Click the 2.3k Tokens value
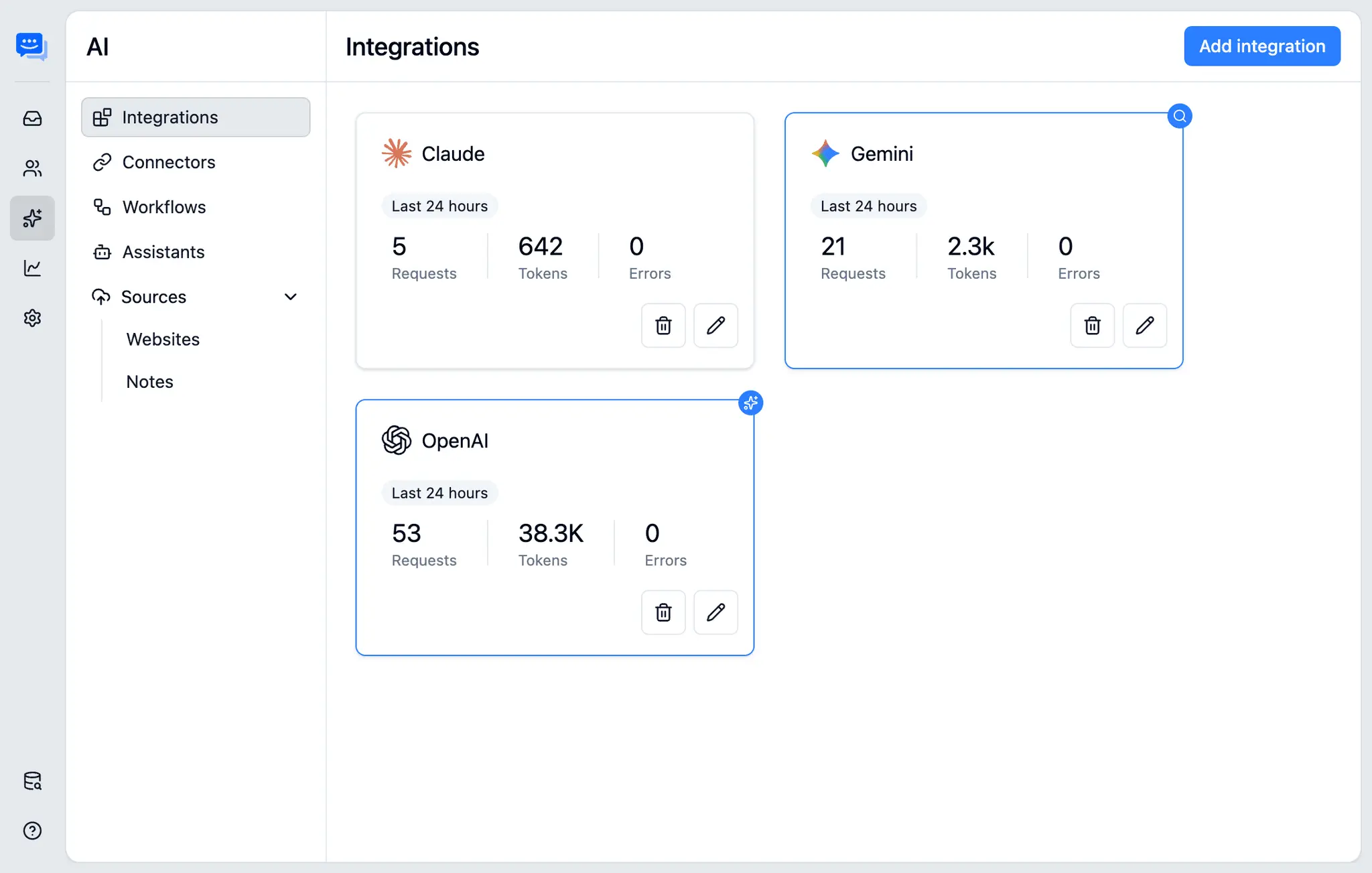 click(971, 247)
